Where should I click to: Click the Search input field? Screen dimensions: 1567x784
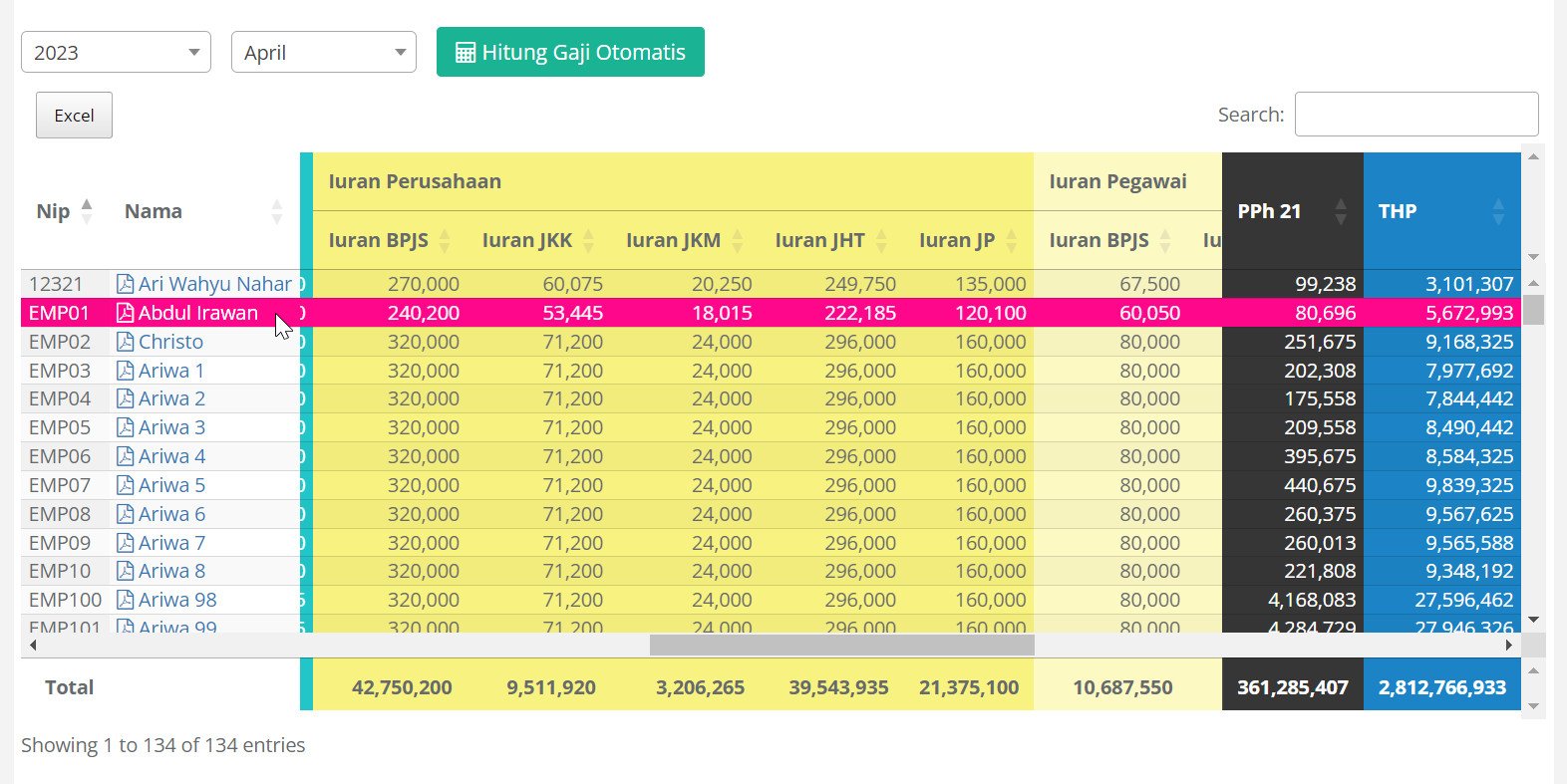[x=1415, y=115]
